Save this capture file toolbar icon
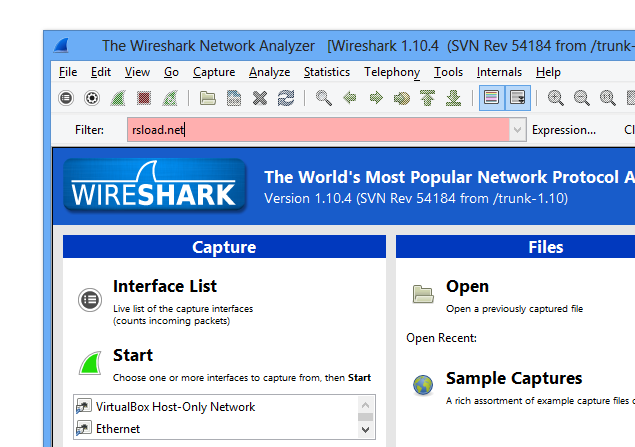Viewport: 635px width, 447px height. click(234, 98)
